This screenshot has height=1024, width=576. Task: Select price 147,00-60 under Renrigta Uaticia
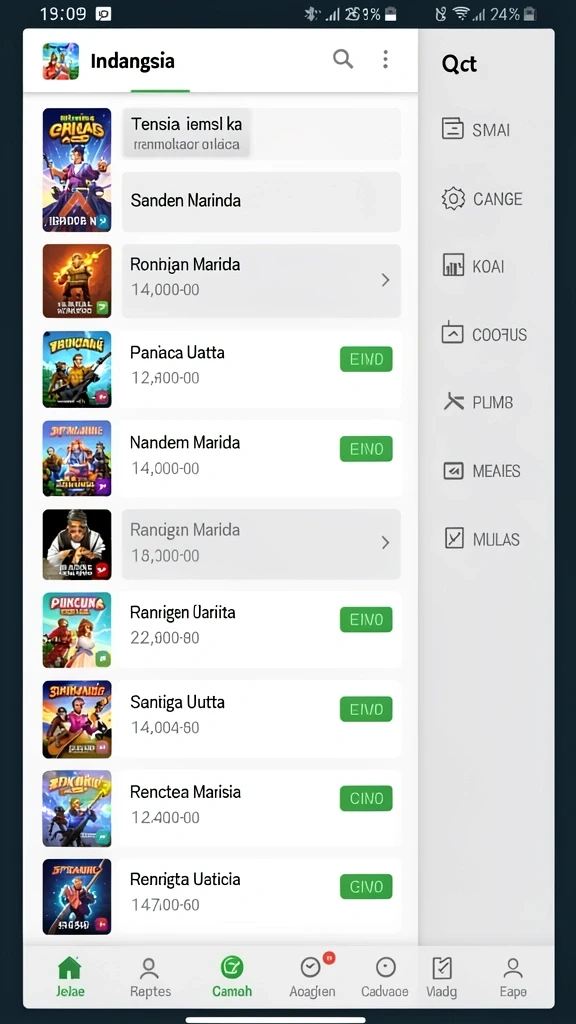165,904
